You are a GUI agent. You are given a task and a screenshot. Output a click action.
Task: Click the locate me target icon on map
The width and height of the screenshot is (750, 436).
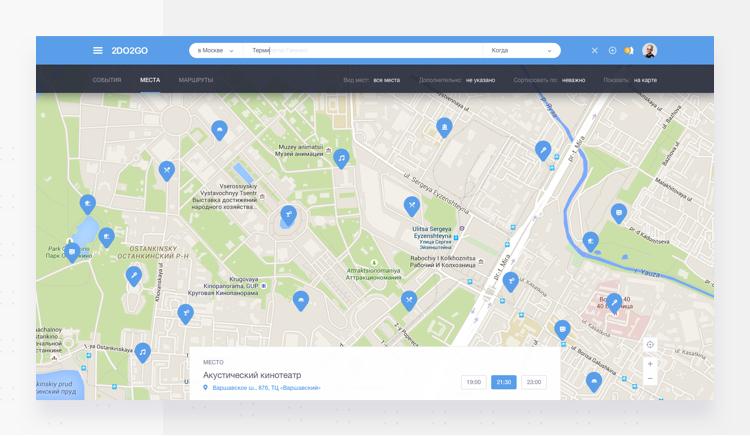click(x=650, y=345)
